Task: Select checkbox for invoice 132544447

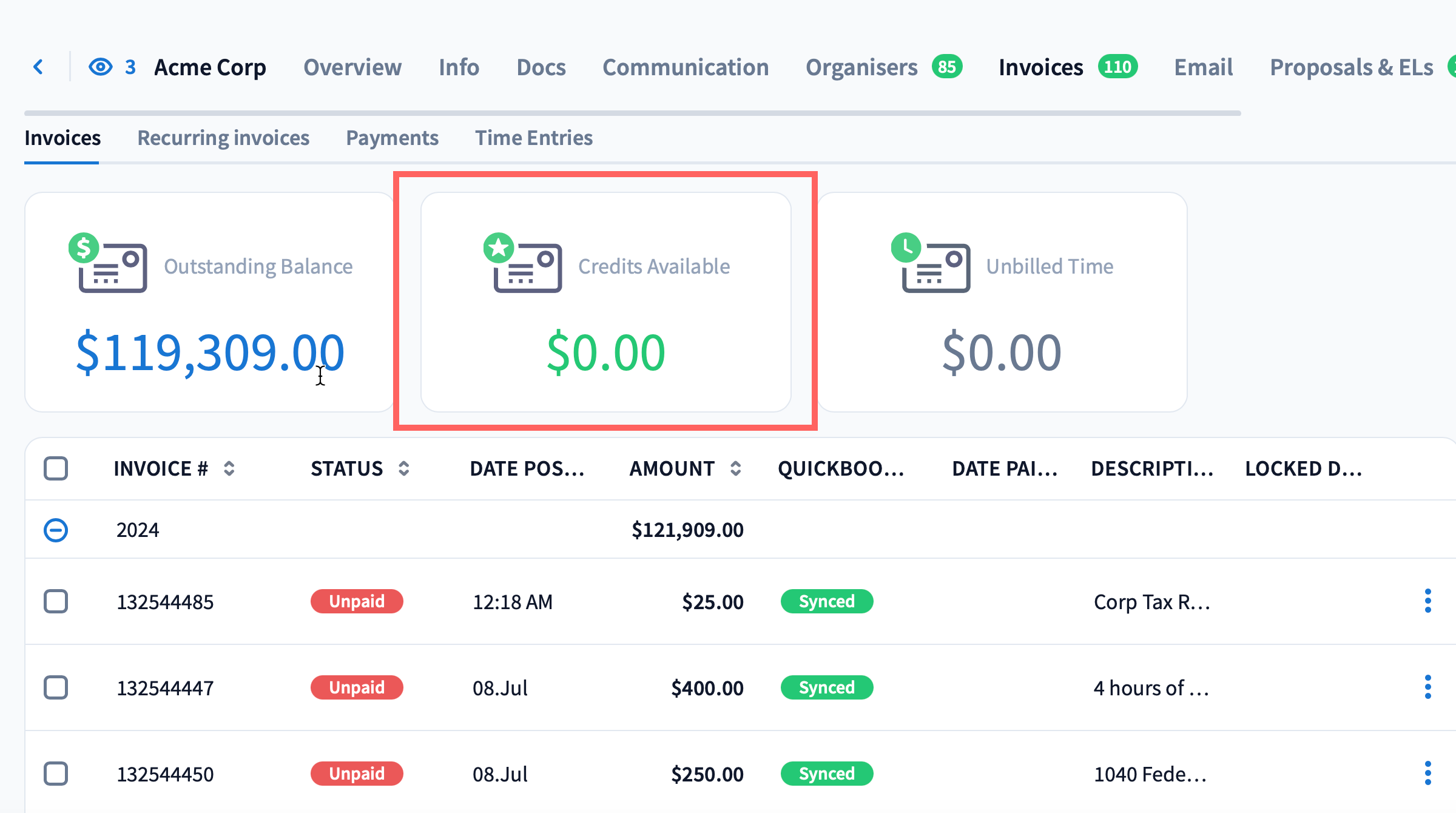Action: tap(56, 687)
